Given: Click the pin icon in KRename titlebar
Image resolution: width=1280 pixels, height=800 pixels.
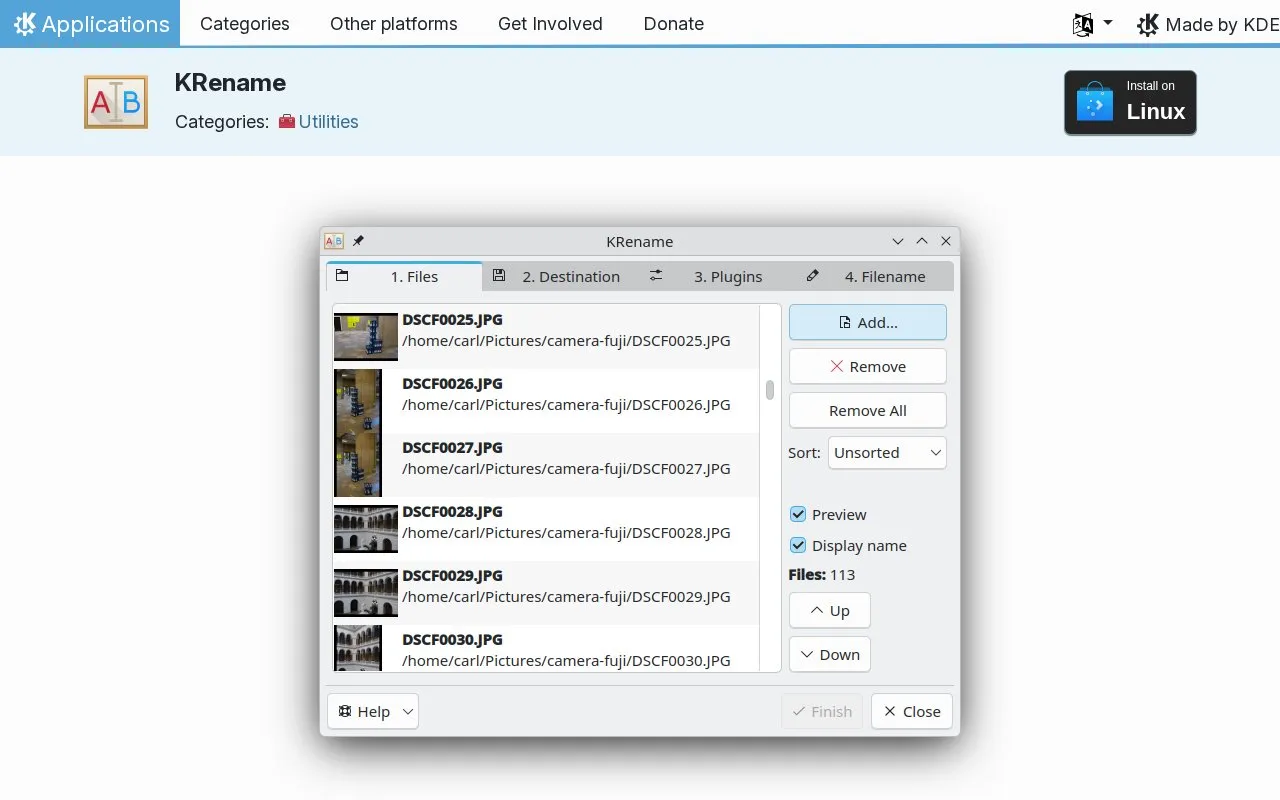Looking at the screenshot, I should tap(358, 241).
